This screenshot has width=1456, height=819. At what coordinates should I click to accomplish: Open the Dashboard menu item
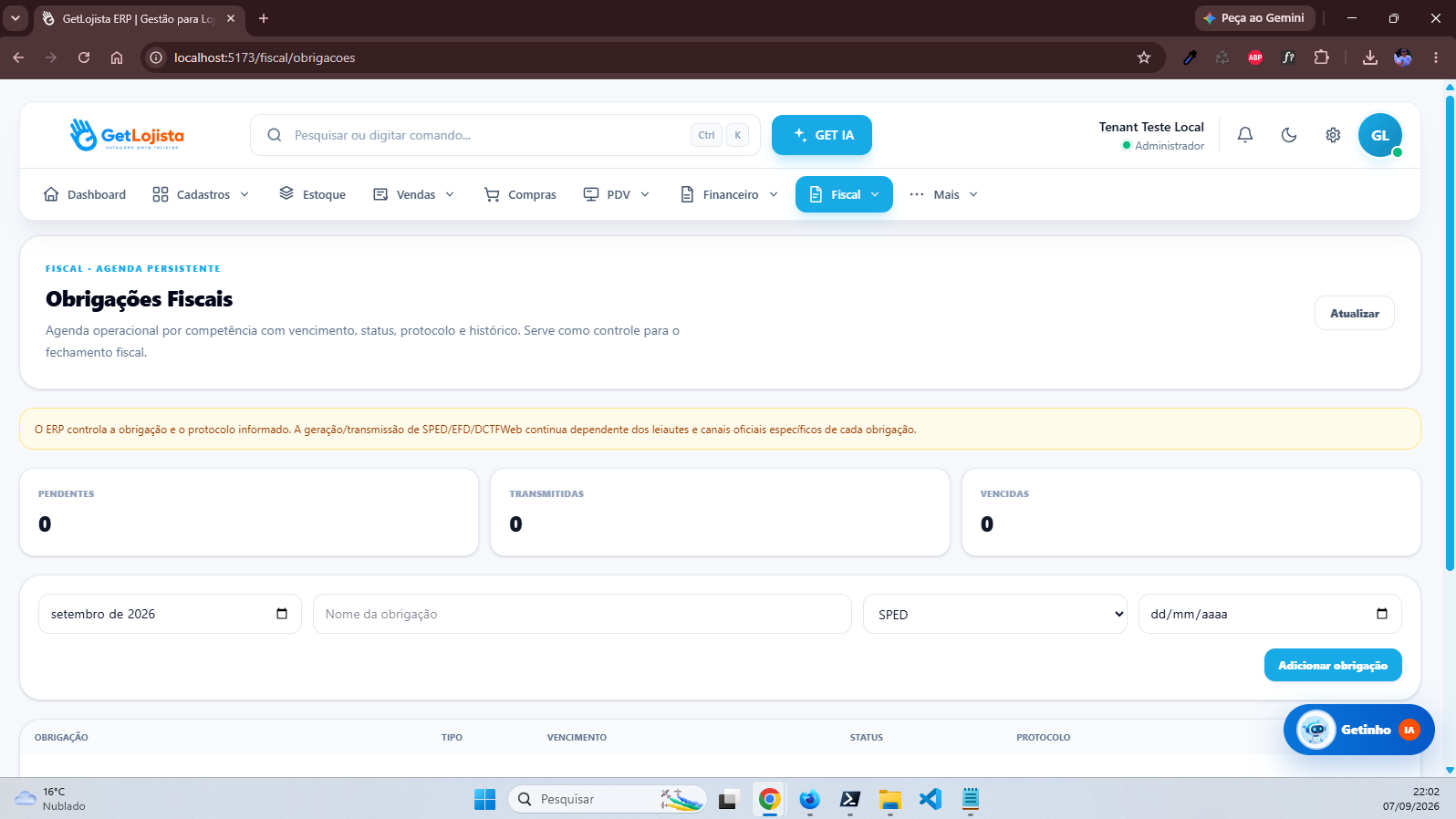tap(85, 194)
